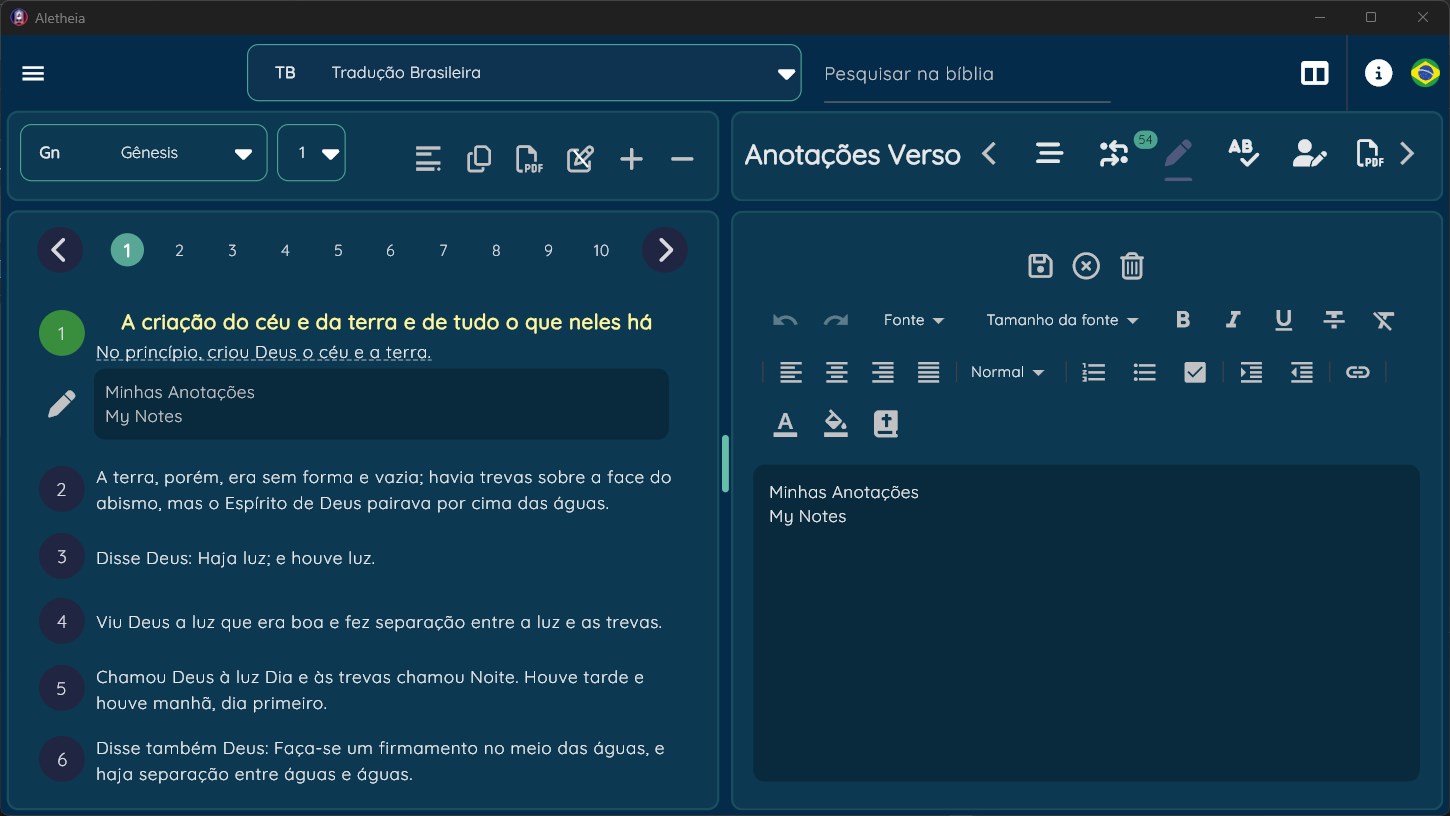Toggle the checklist format button
1450x816 pixels.
click(x=1195, y=372)
